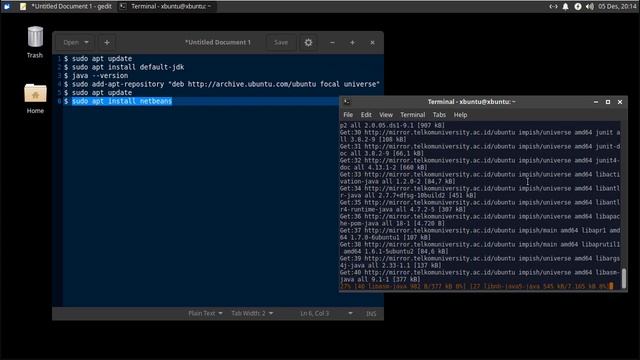Switch to the gedit Untitled Document taskbar item
Screen dimensions: 640x360
pyautogui.click(x=66, y=6)
